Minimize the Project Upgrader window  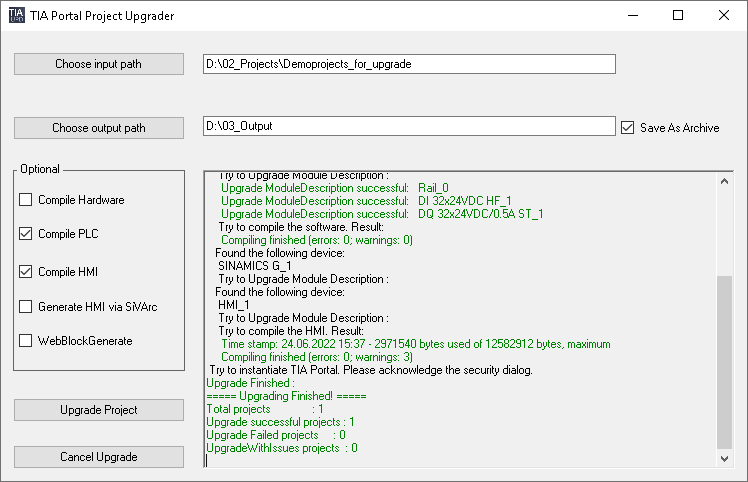pos(633,15)
